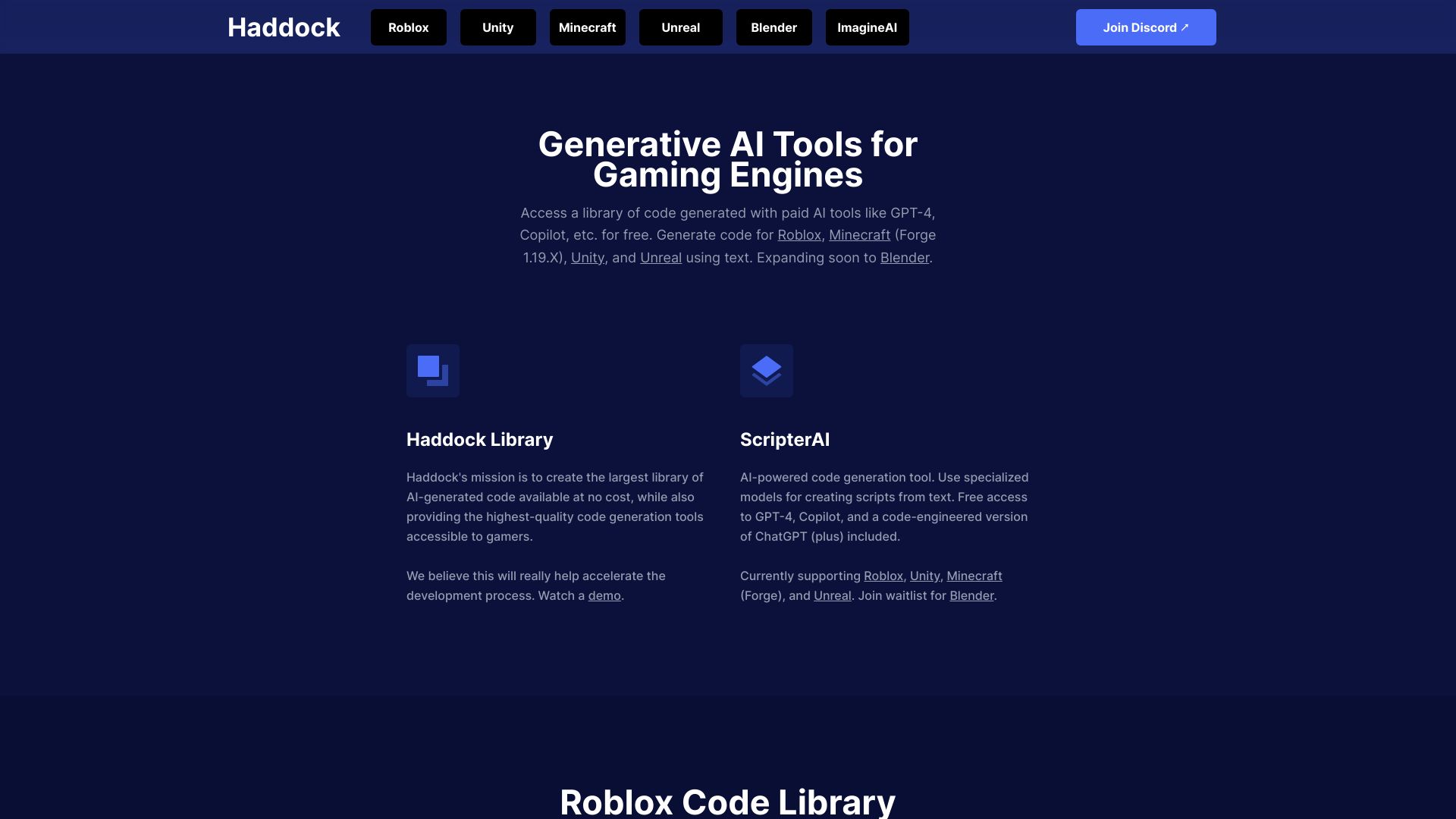Select the Unity navigation icon
Viewport: 1456px width, 819px height.
pyautogui.click(x=498, y=27)
